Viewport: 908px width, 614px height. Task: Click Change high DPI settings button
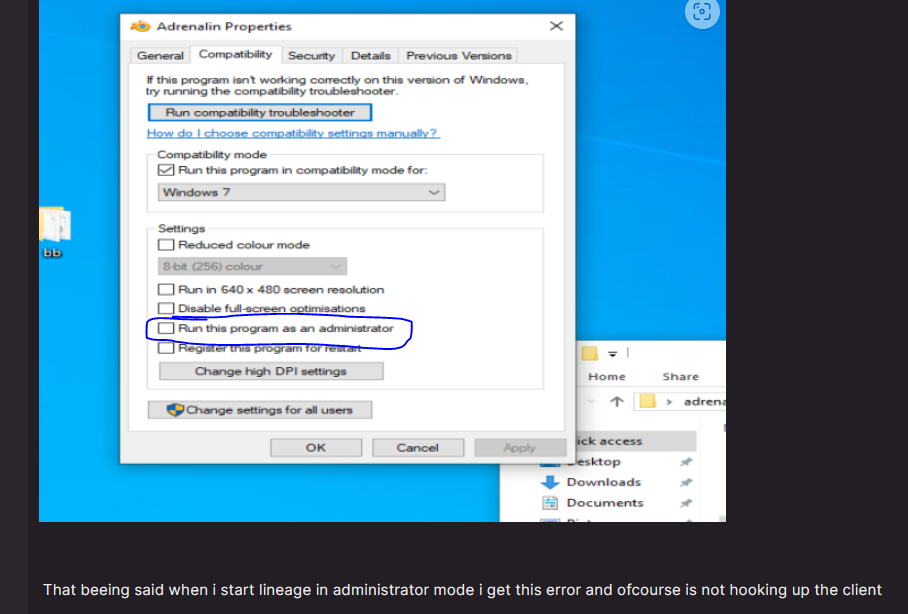(271, 371)
